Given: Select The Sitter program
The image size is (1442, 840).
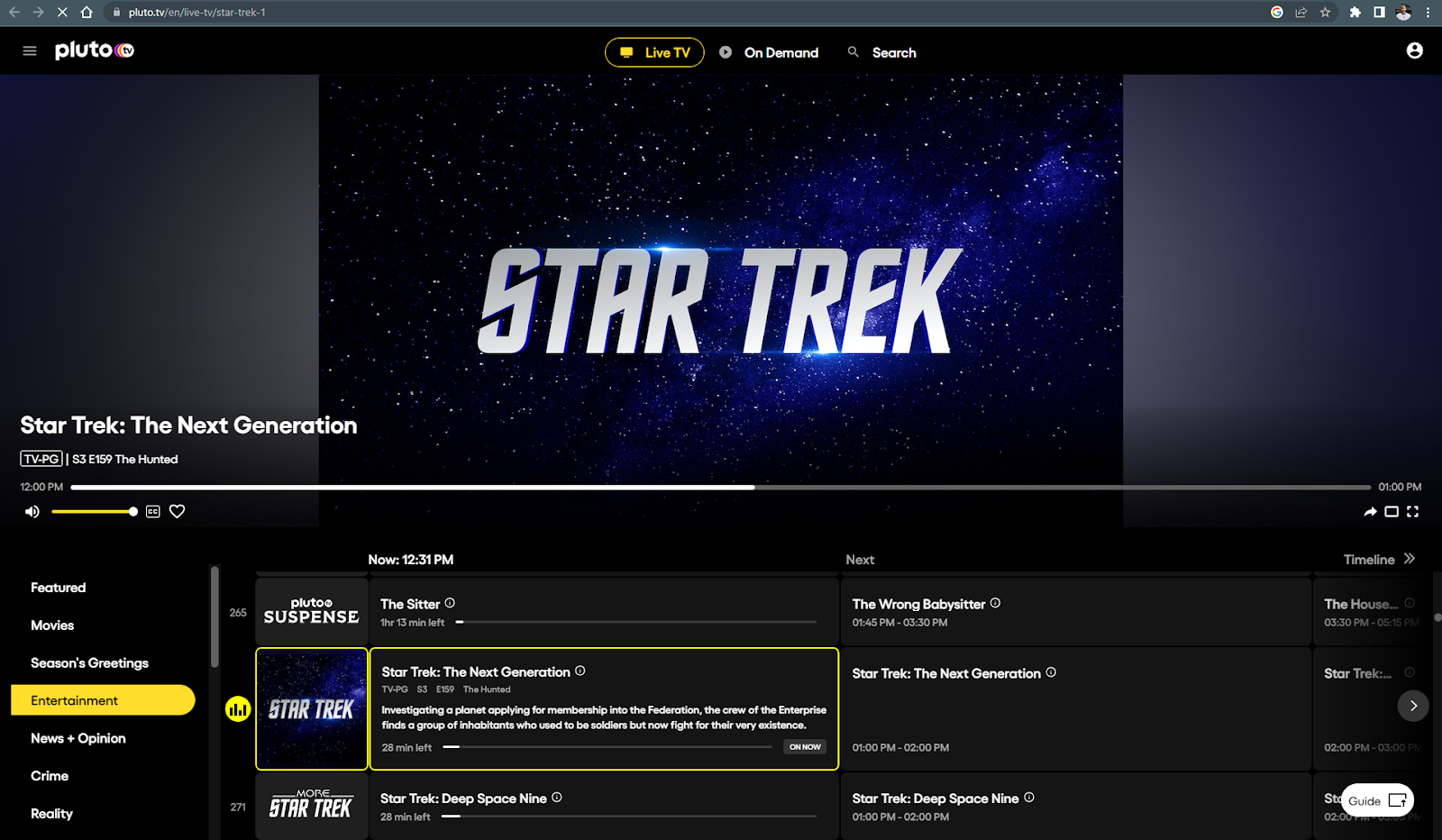Looking at the screenshot, I should (x=604, y=612).
